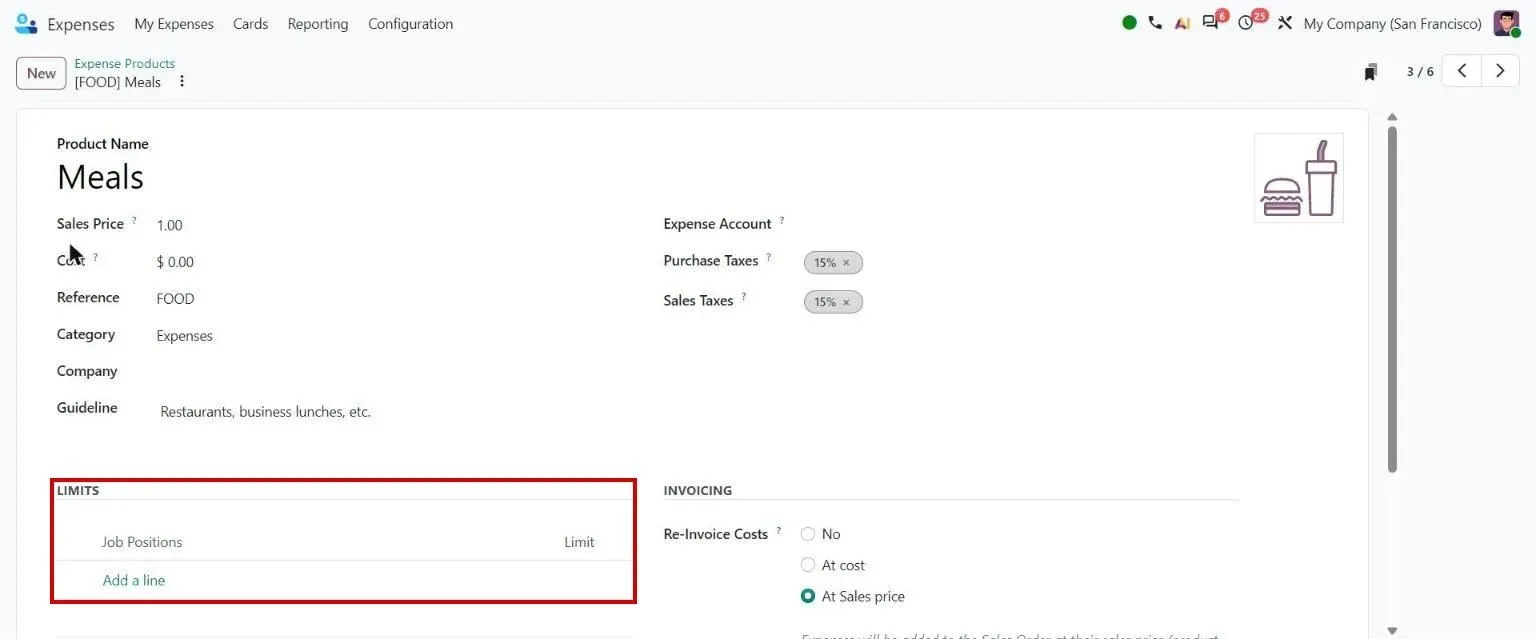The image size is (1536, 639).
Task: Select the At Sales price option
Action: pyautogui.click(x=808, y=596)
